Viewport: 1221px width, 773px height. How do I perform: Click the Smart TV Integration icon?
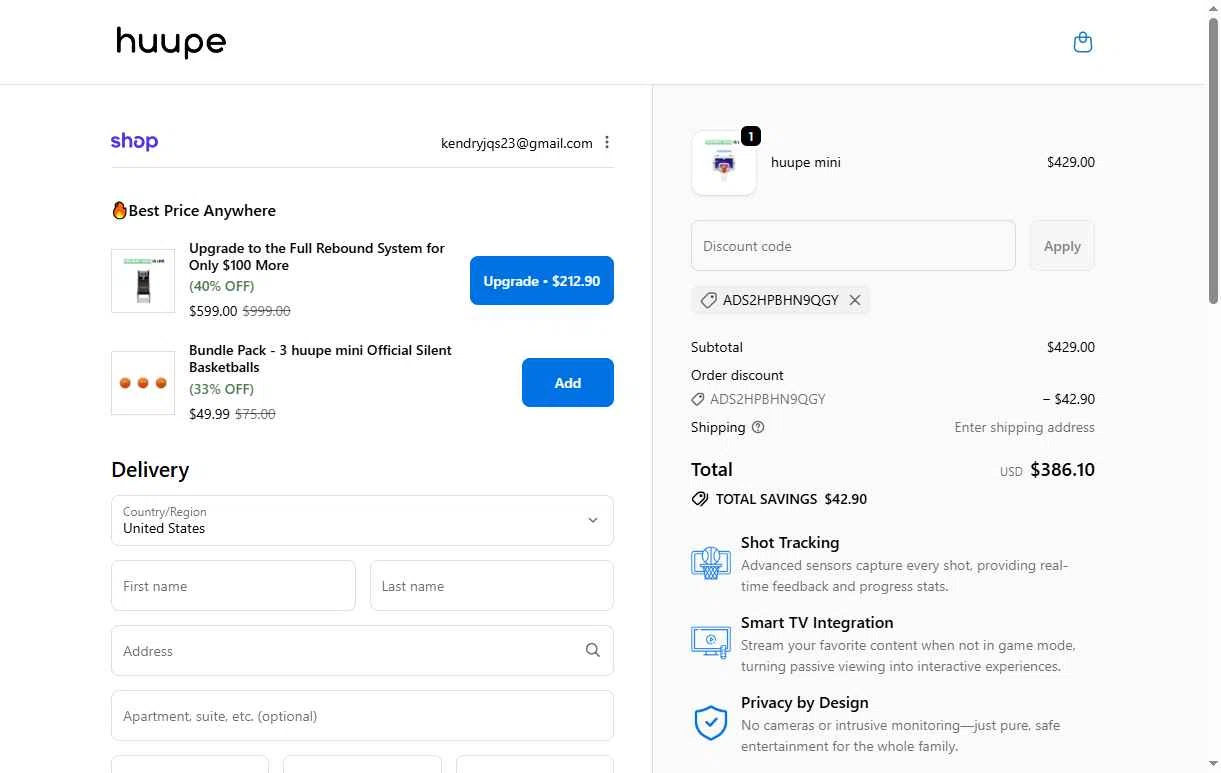pos(711,642)
